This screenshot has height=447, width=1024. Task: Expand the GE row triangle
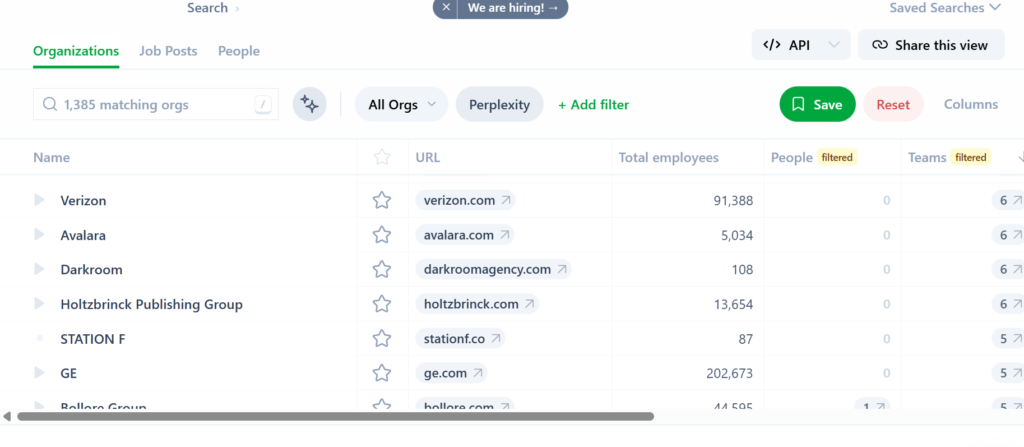40,373
